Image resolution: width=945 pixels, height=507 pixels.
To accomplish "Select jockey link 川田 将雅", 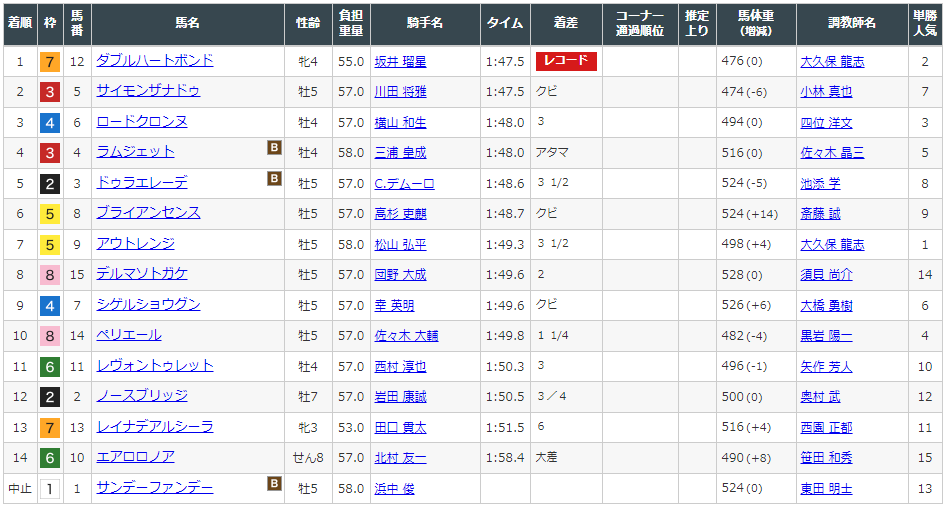I will pos(400,92).
